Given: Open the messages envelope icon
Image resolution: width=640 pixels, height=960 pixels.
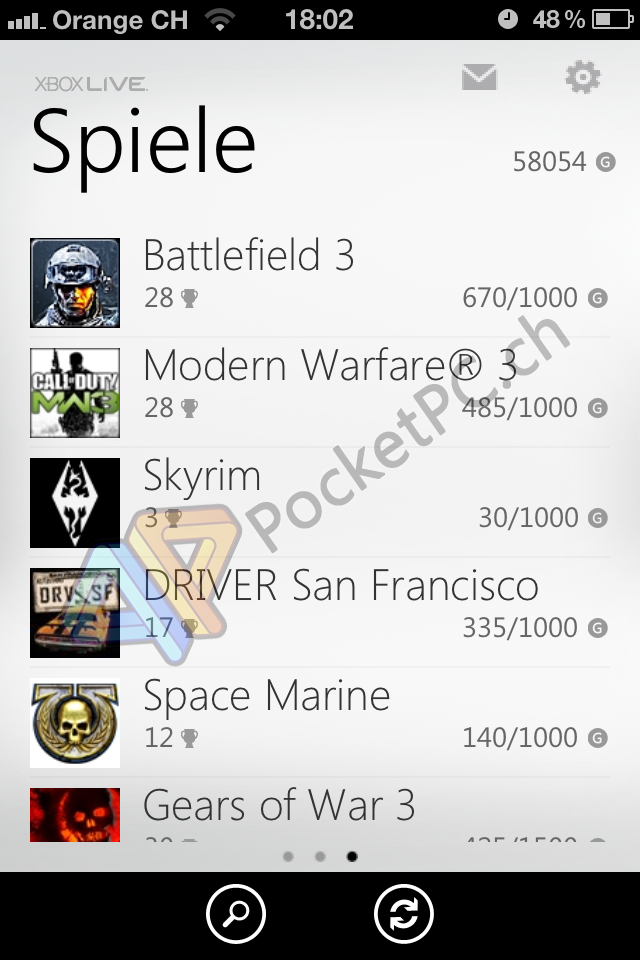Looking at the screenshot, I should click(x=479, y=78).
